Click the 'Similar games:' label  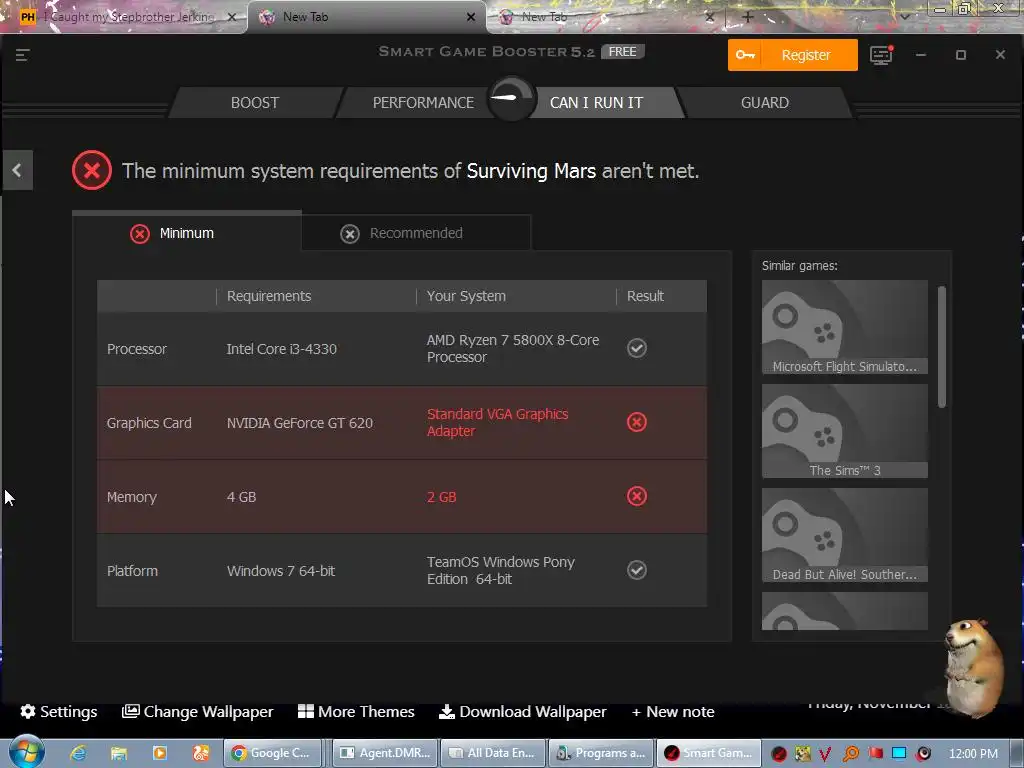[x=799, y=265]
